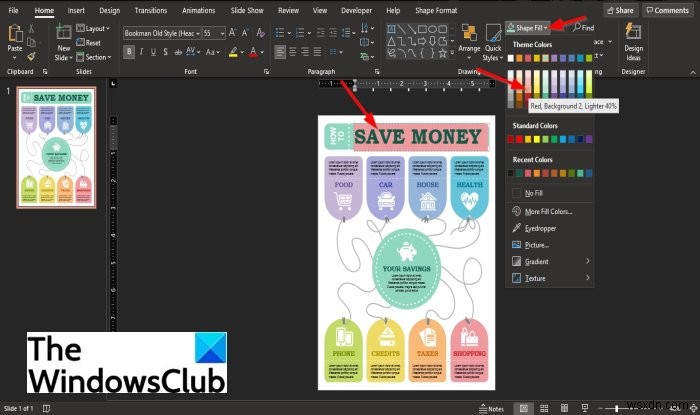Click the SAVE MONEY title text box
This screenshot has height=415, width=700.
click(x=421, y=137)
